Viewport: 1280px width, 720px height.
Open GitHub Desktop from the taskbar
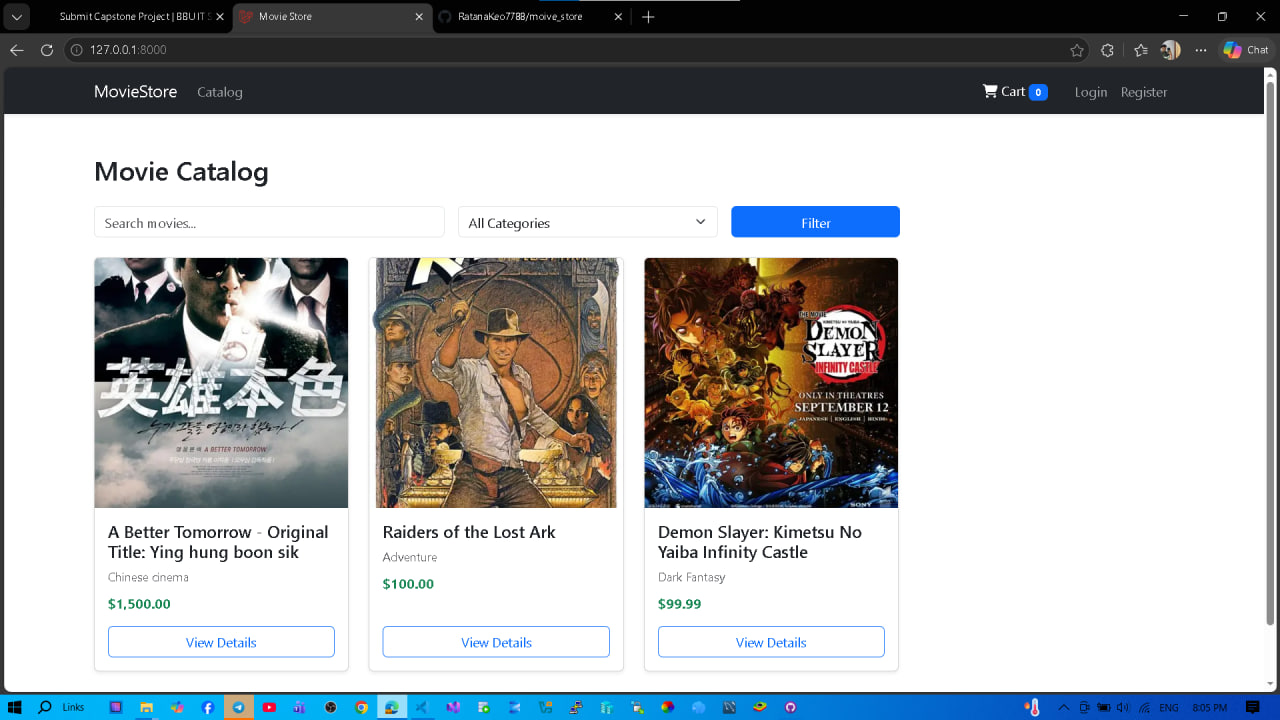[x=790, y=707]
